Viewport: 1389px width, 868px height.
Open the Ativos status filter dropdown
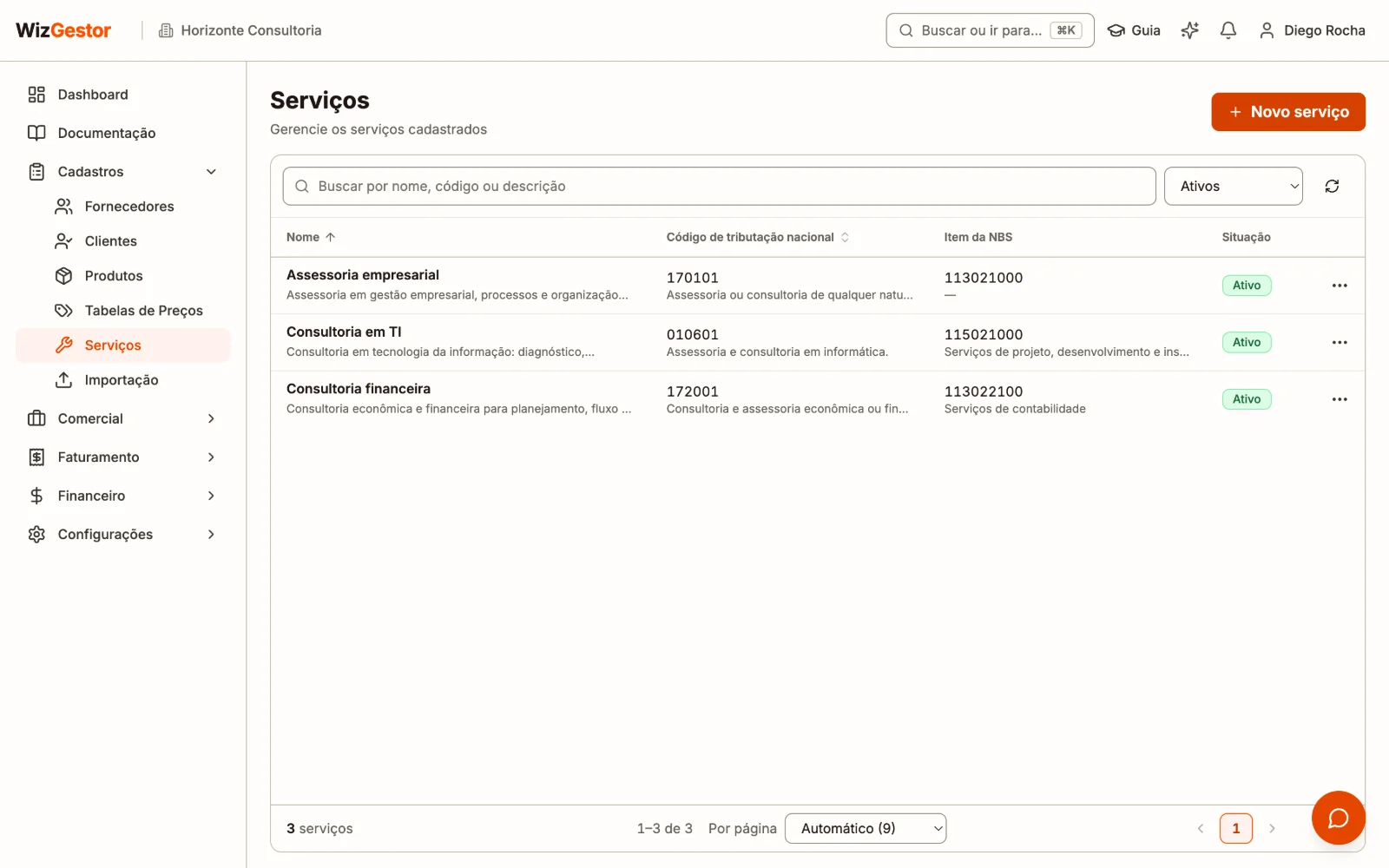coord(1233,186)
